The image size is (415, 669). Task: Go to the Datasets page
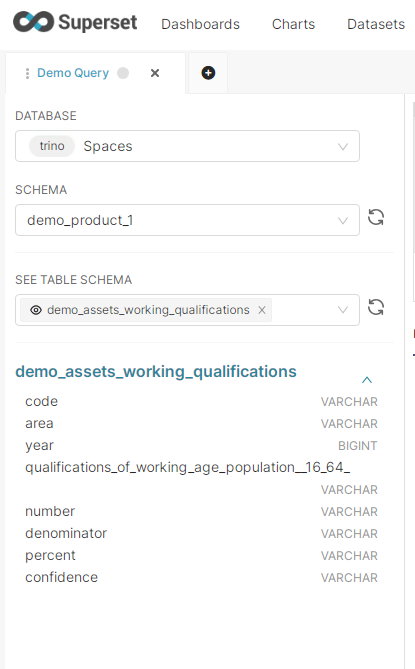click(x=376, y=24)
